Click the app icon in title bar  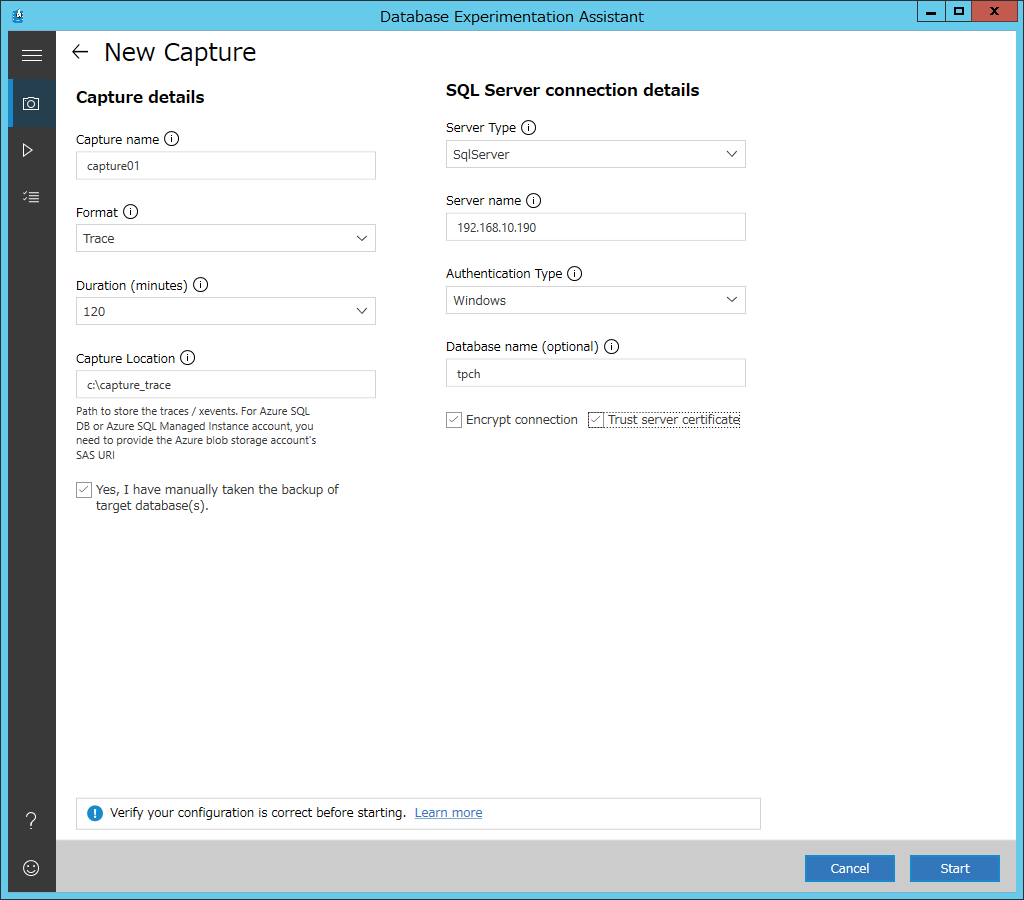coord(18,16)
